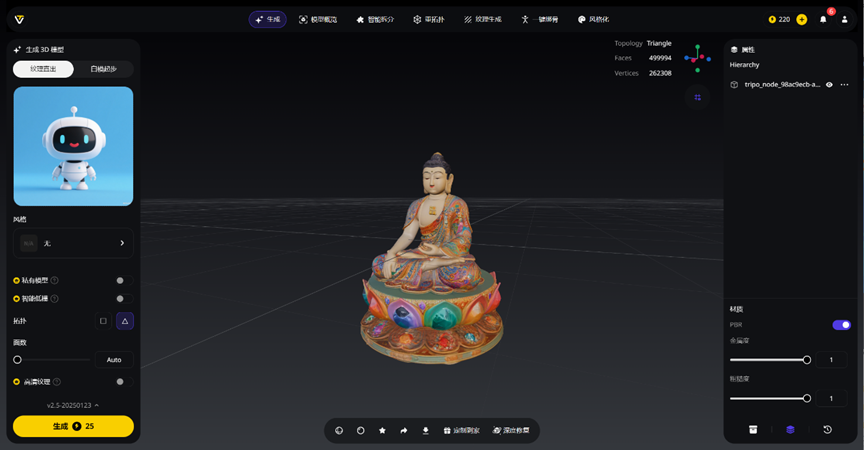Select quad topology square button
864x450 pixels.
pos(103,321)
